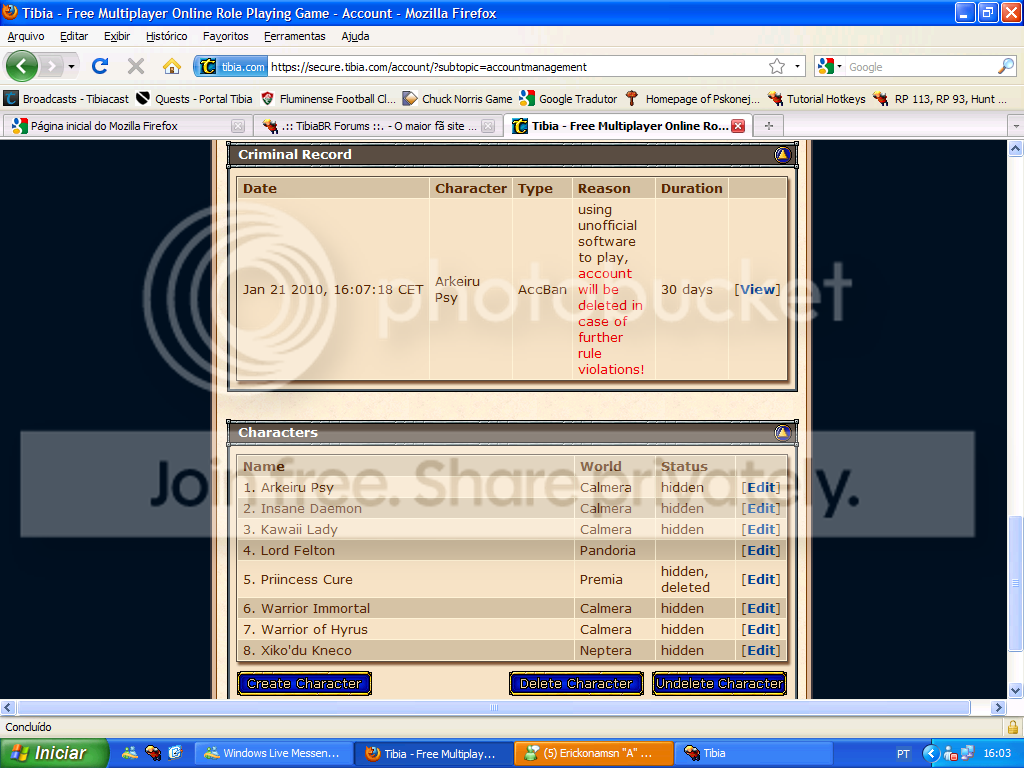Screen dimensions: 1024x768
Task: Go to the browser home page icon
Action: tap(172, 67)
